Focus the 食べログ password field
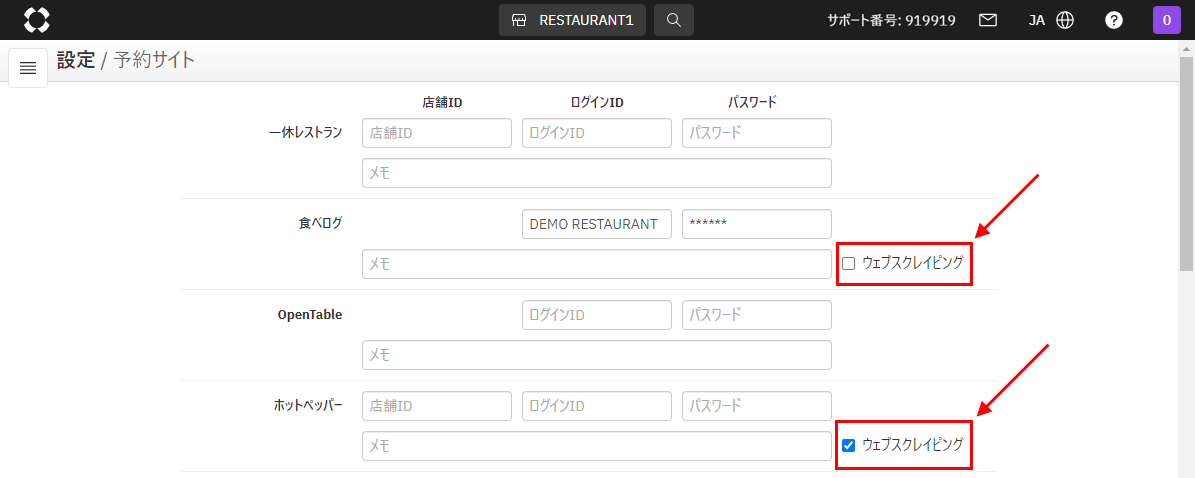Image resolution: width=1195 pixels, height=478 pixels. point(757,224)
